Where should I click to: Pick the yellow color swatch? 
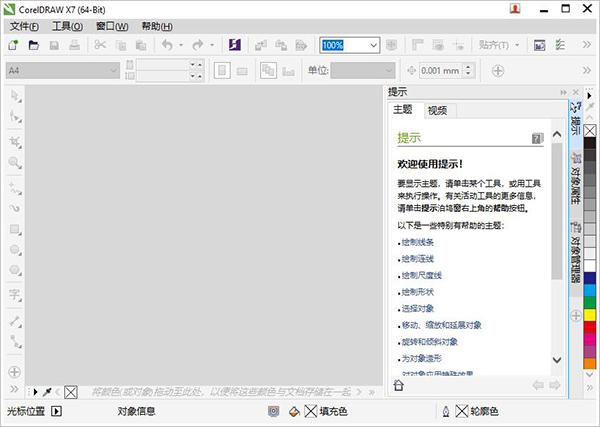590,315
